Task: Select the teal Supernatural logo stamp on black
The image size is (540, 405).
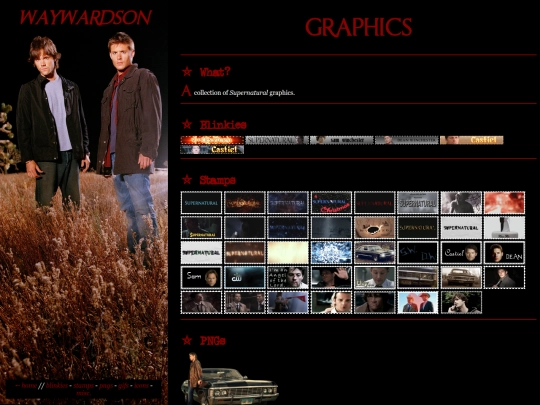Action: pos(201,203)
